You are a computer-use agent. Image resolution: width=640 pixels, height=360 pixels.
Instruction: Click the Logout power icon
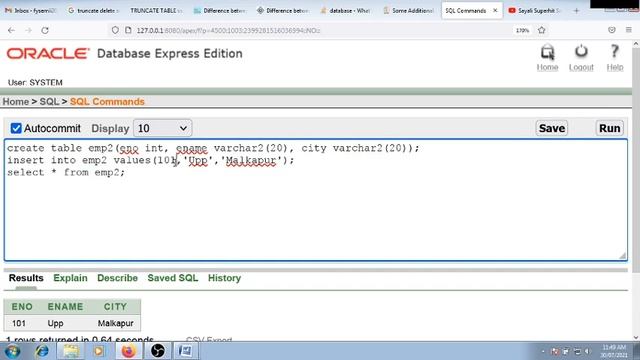point(581,52)
